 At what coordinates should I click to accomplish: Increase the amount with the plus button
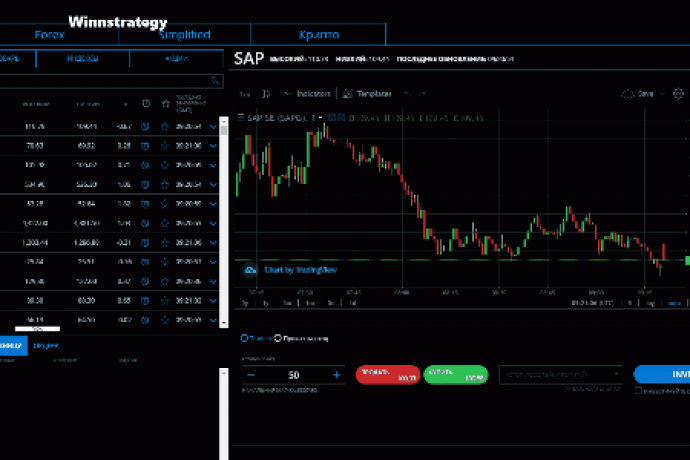(337, 375)
